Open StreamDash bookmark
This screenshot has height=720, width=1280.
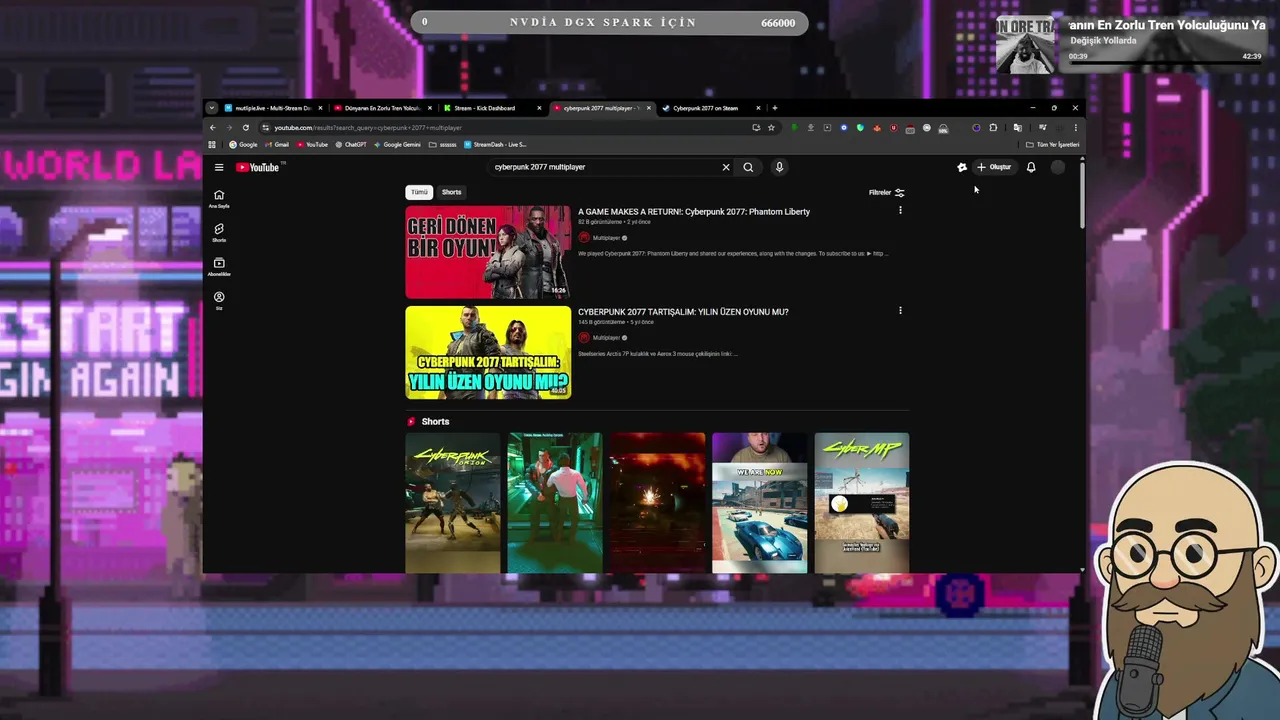pos(495,145)
